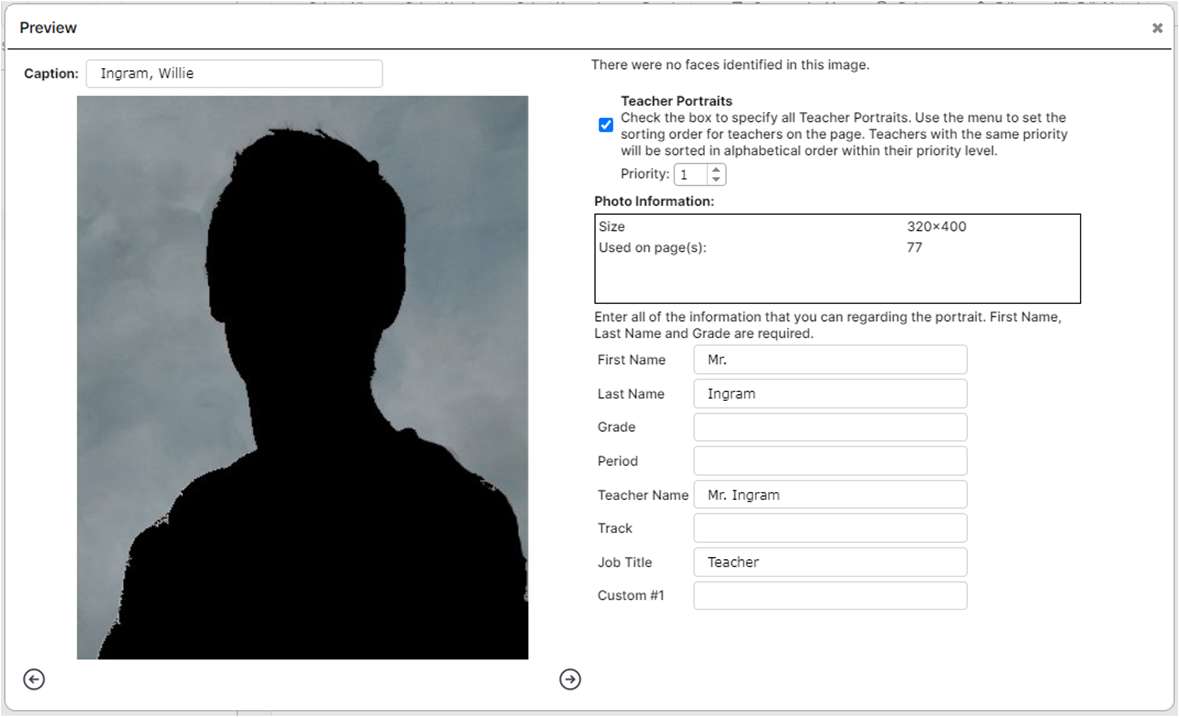The height and width of the screenshot is (717, 1179).
Task: Focus the empty Custom #1 field
Action: (830, 595)
